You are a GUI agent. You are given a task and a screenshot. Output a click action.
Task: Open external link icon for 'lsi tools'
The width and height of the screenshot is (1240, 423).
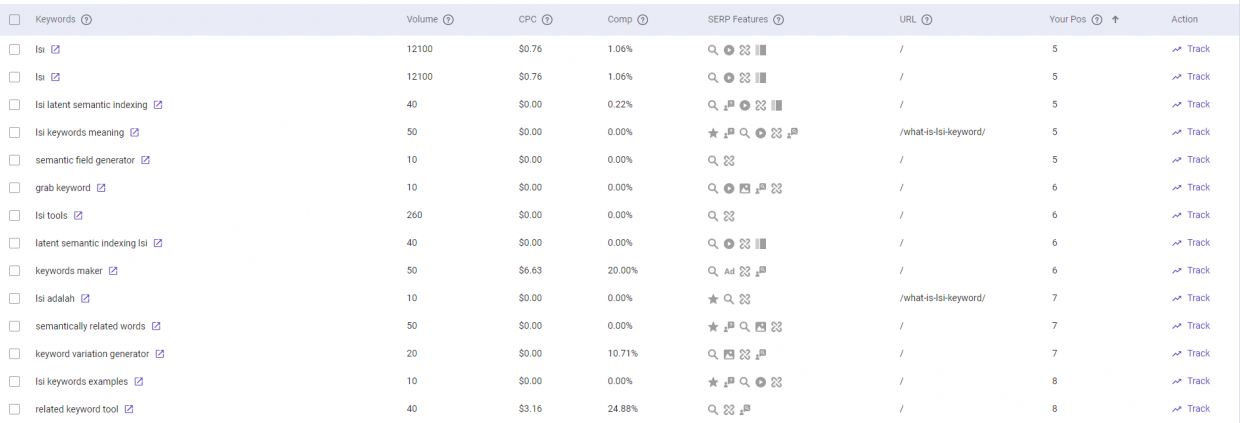[x=78, y=215]
